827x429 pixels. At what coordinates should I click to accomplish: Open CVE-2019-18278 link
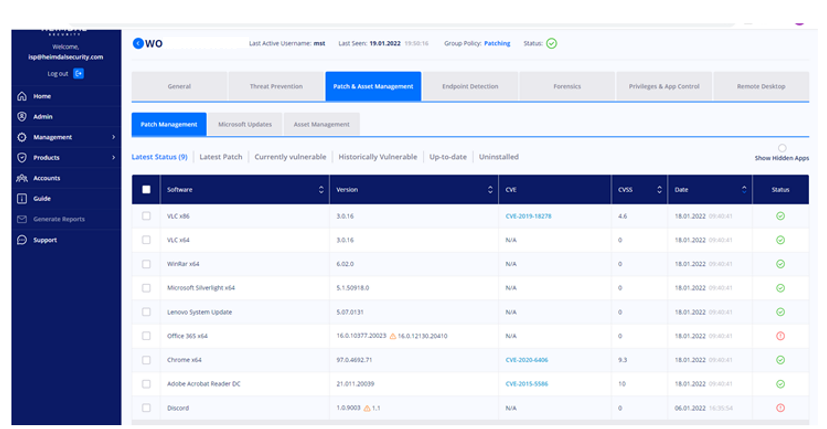click(x=528, y=216)
